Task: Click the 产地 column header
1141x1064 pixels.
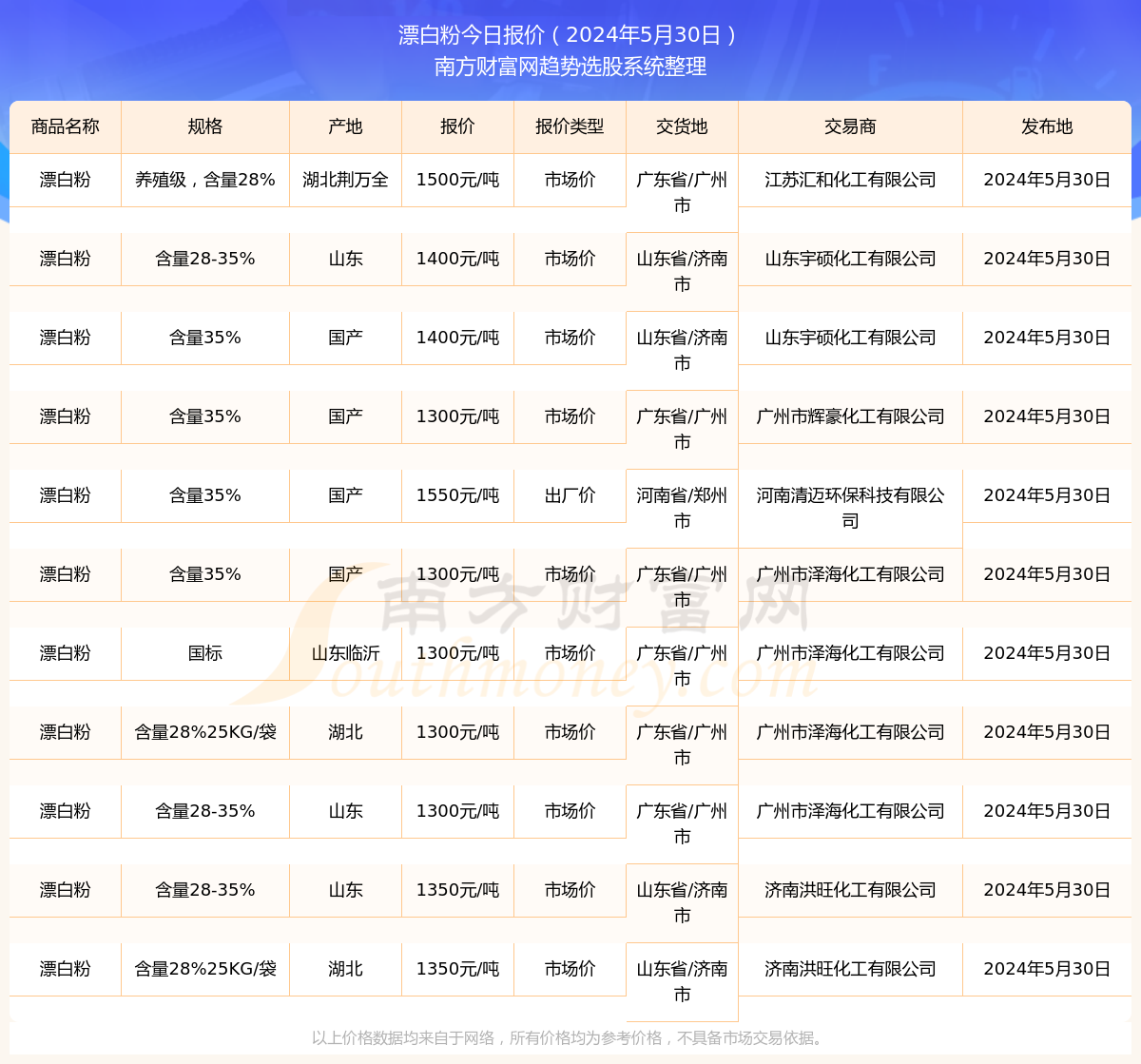Action: point(345,126)
